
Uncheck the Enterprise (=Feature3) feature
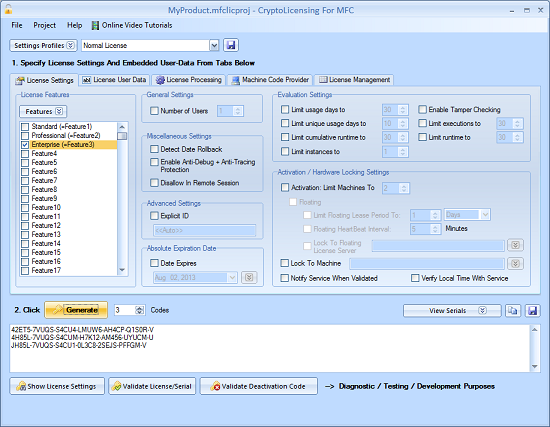click(25, 145)
